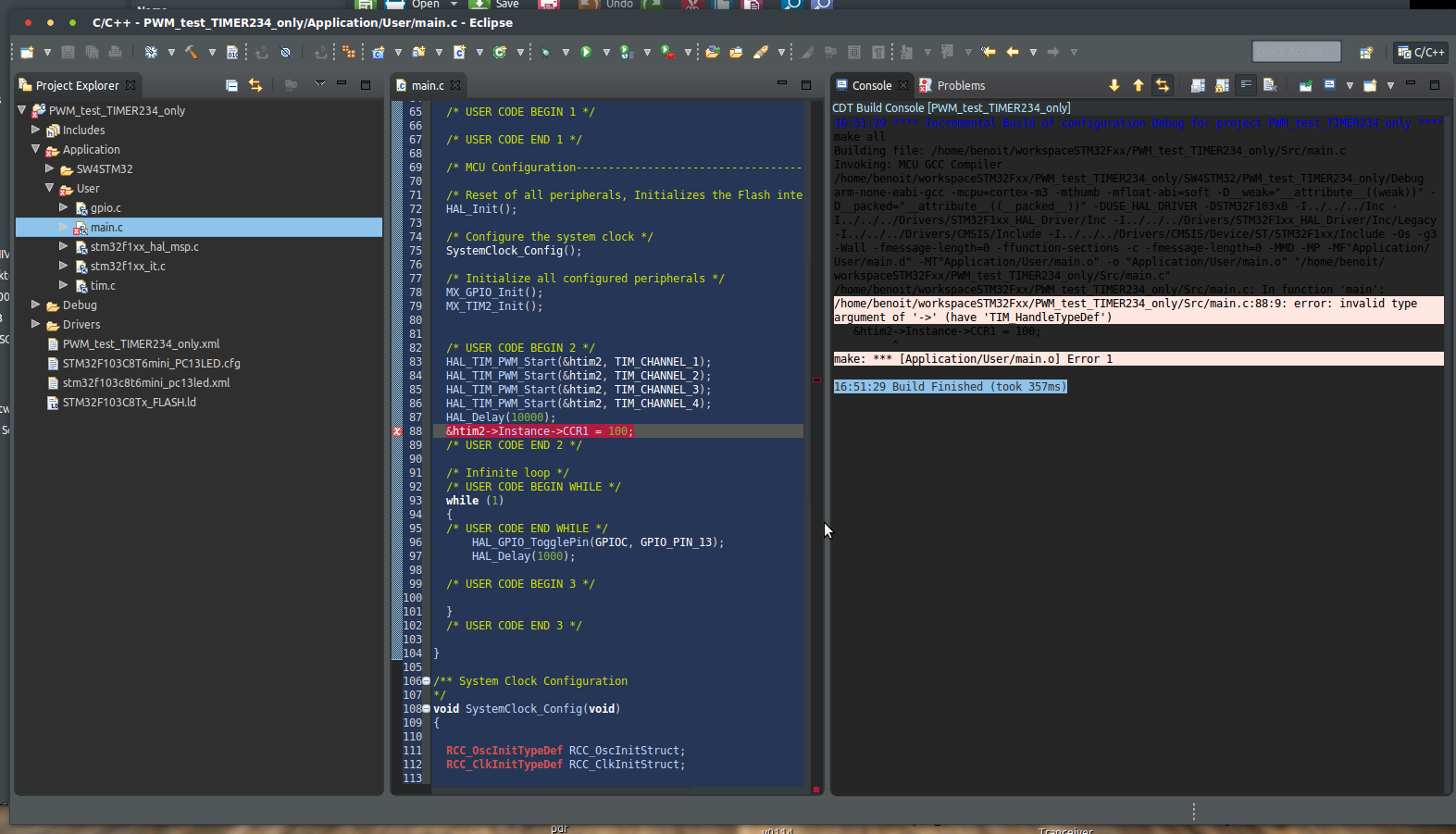
Task: Click the Skip All Breakpoints icon
Action: (x=285, y=52)
